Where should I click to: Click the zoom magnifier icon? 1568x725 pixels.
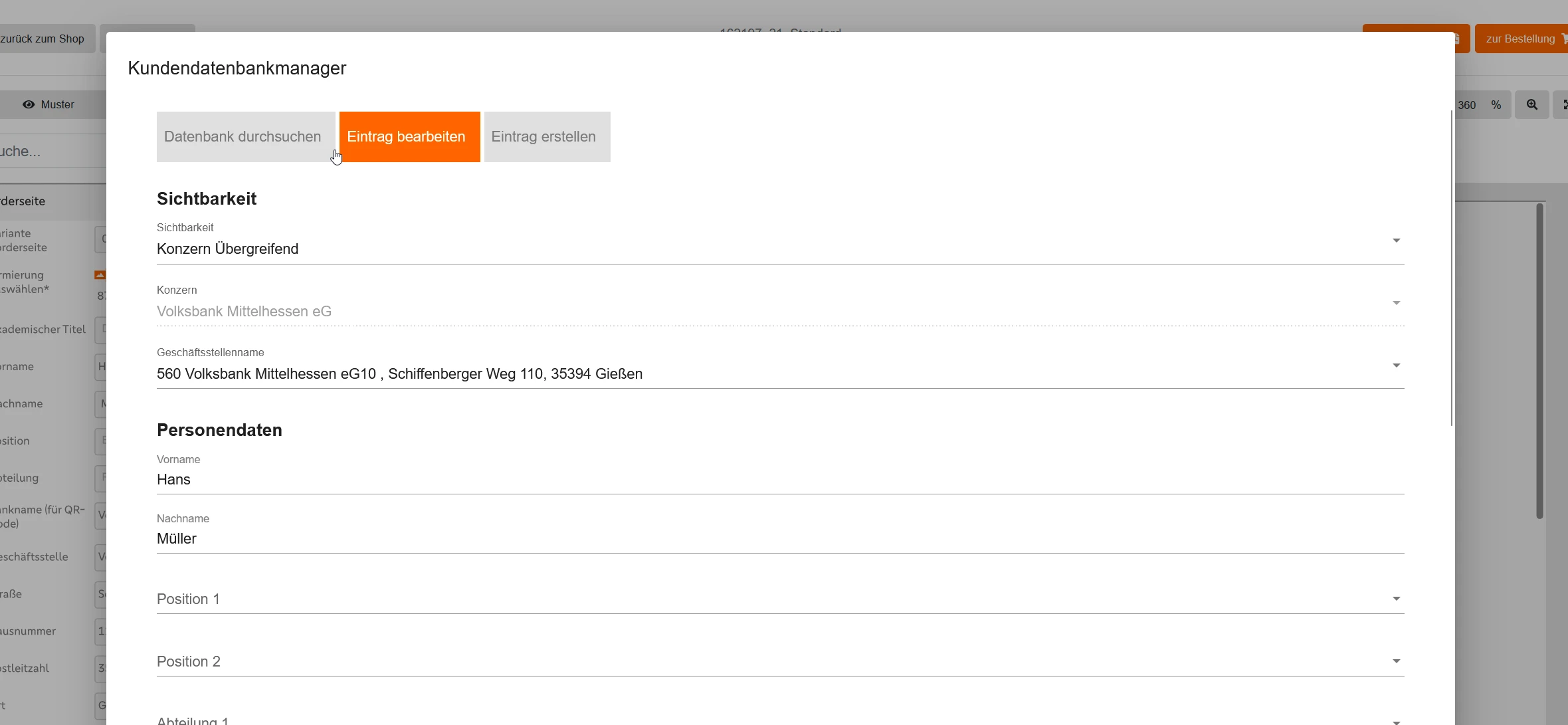[1531, 105]
